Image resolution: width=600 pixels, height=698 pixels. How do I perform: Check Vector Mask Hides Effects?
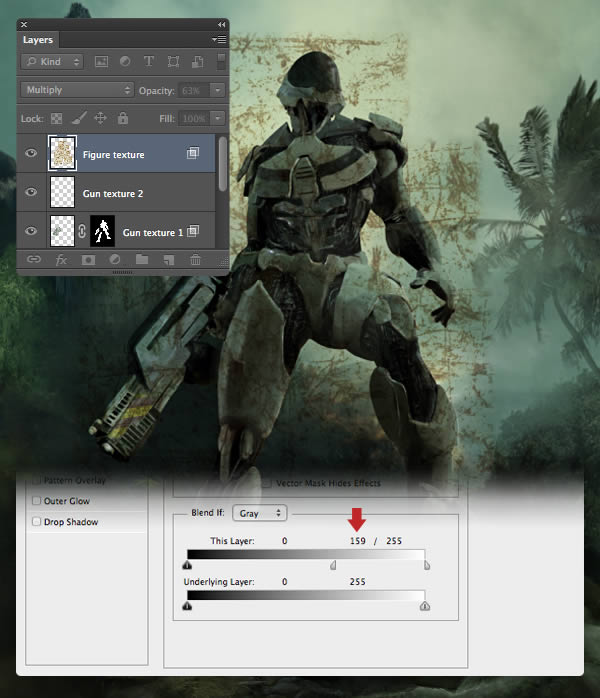267,483
